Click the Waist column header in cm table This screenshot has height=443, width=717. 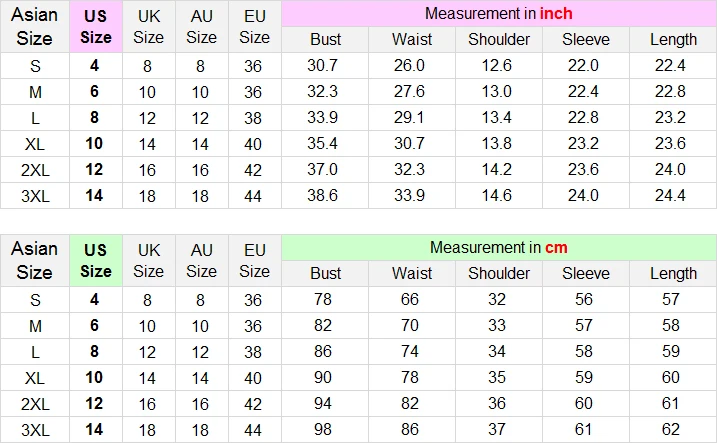[x=412, y=274]
